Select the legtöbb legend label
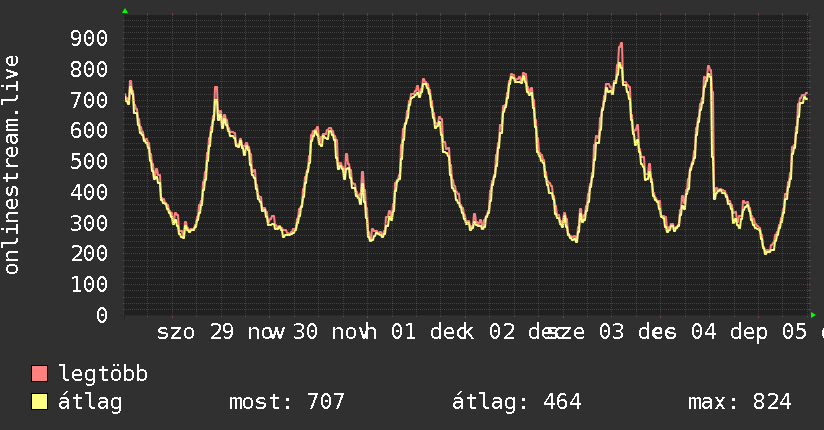824x430 pixels. pyautogui.click(x=103, y=374)
